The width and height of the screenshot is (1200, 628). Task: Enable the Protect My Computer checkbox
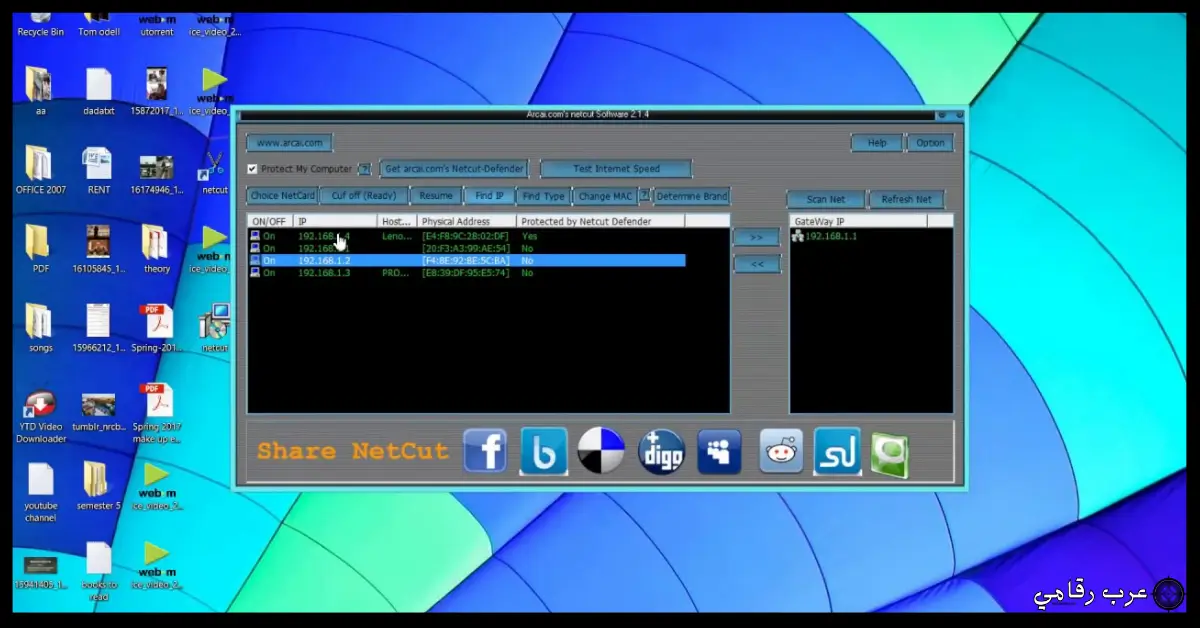(253, 168)
